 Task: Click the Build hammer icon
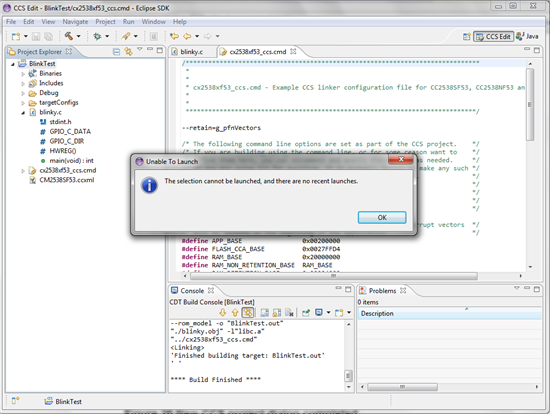[69, 36]
